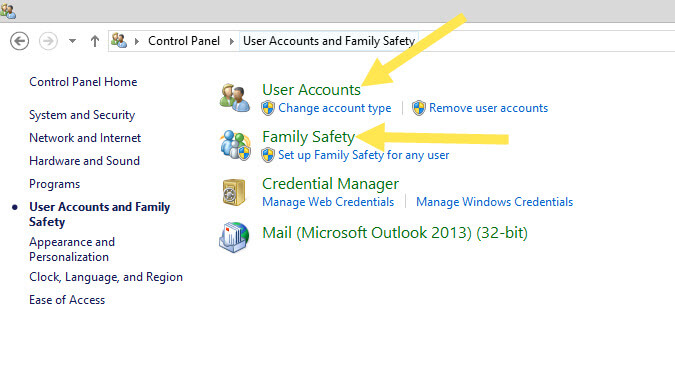
Task: Click the User Accounts people icon
Action: pyautogui.click(x=235, y=98)
